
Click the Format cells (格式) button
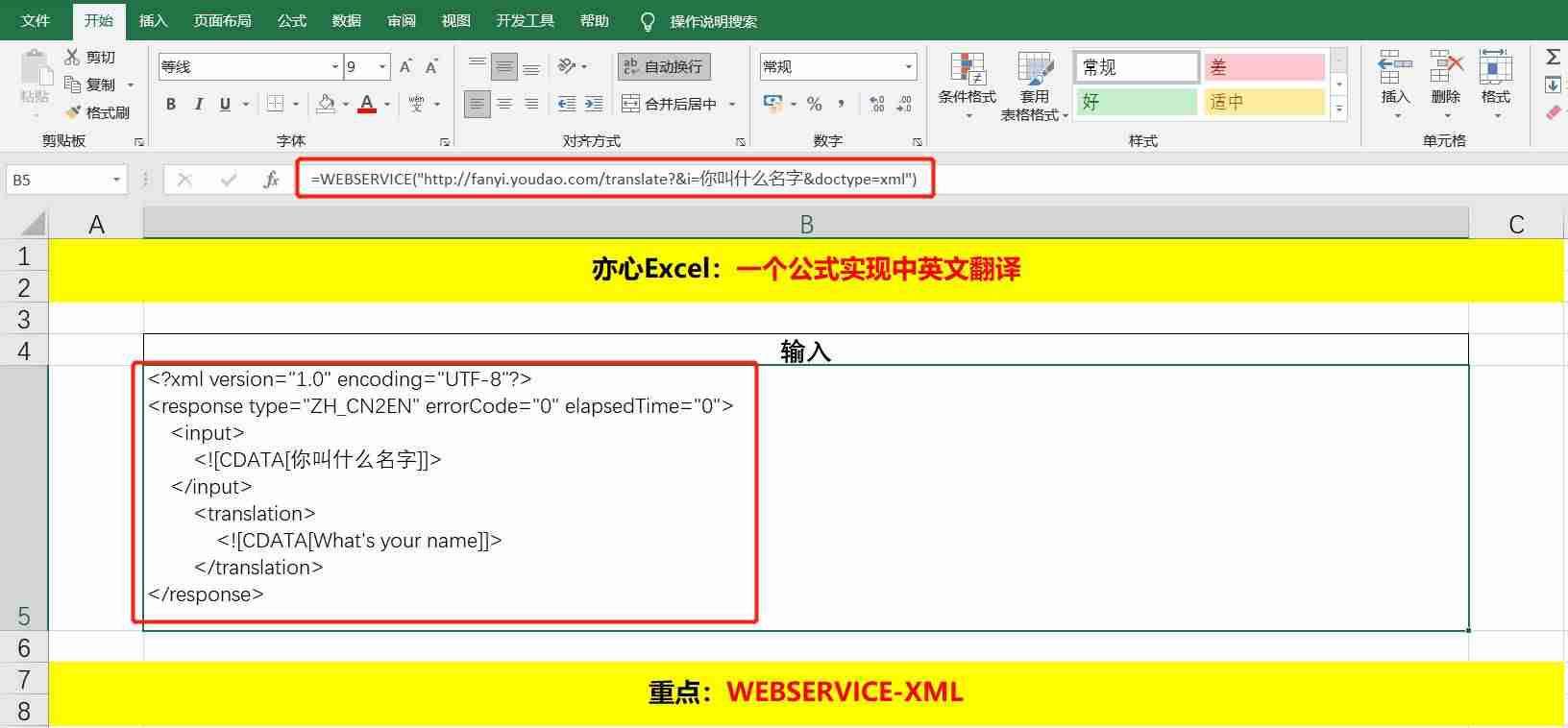[x=1496, y=85]
